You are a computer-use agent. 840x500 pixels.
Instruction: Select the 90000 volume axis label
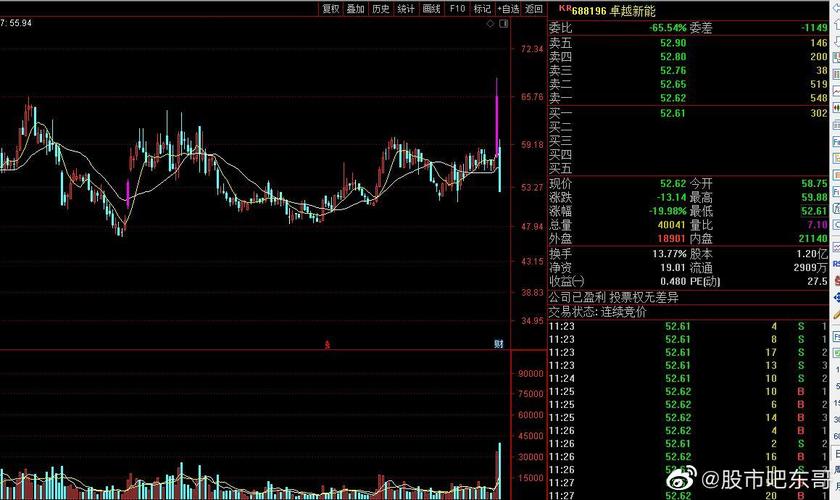[531, 374]
